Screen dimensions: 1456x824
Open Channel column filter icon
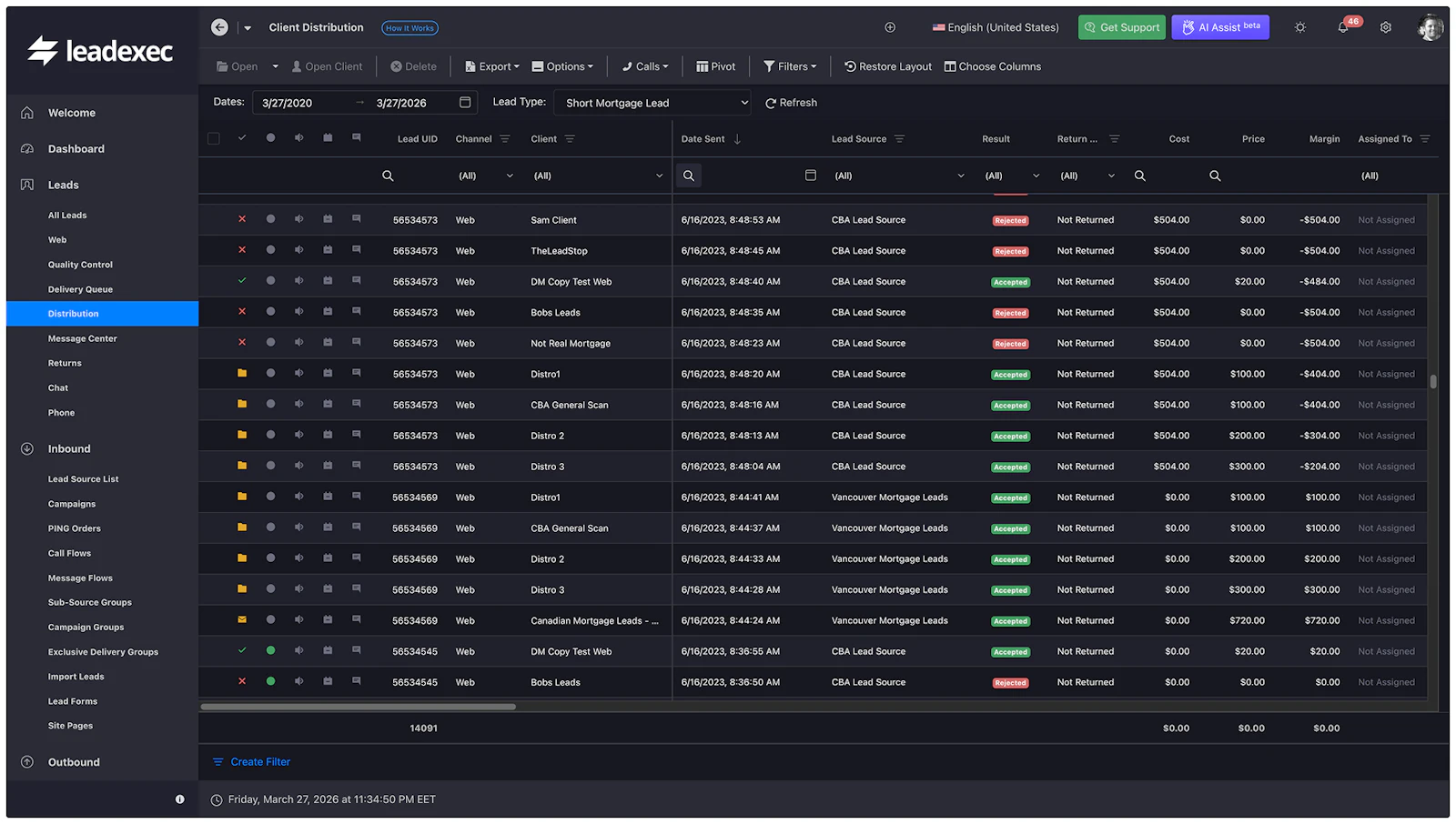(x=505, y=139)
